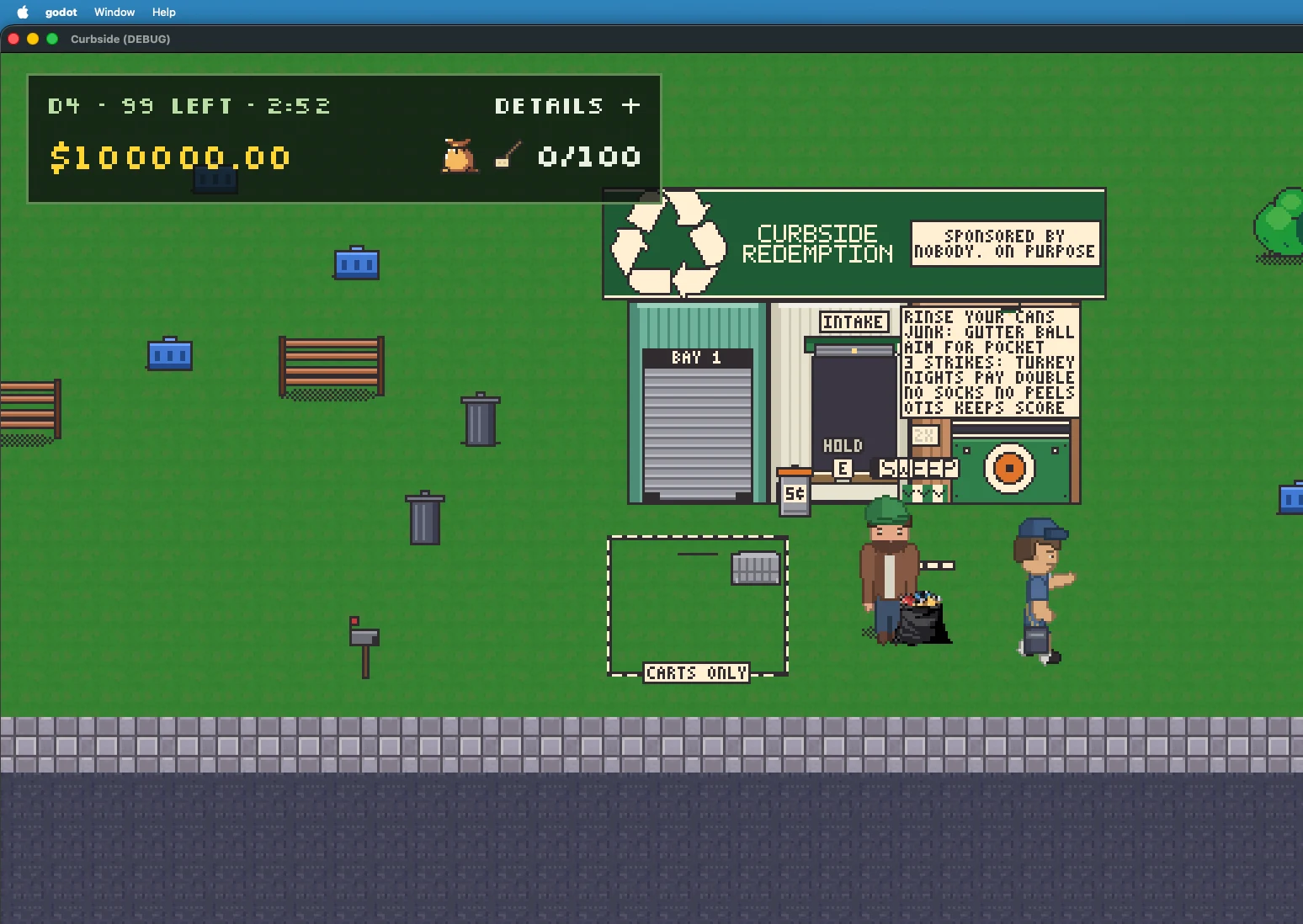
Task: Open the Help menu
Action: pyautogui.click(x=164, y=12)
